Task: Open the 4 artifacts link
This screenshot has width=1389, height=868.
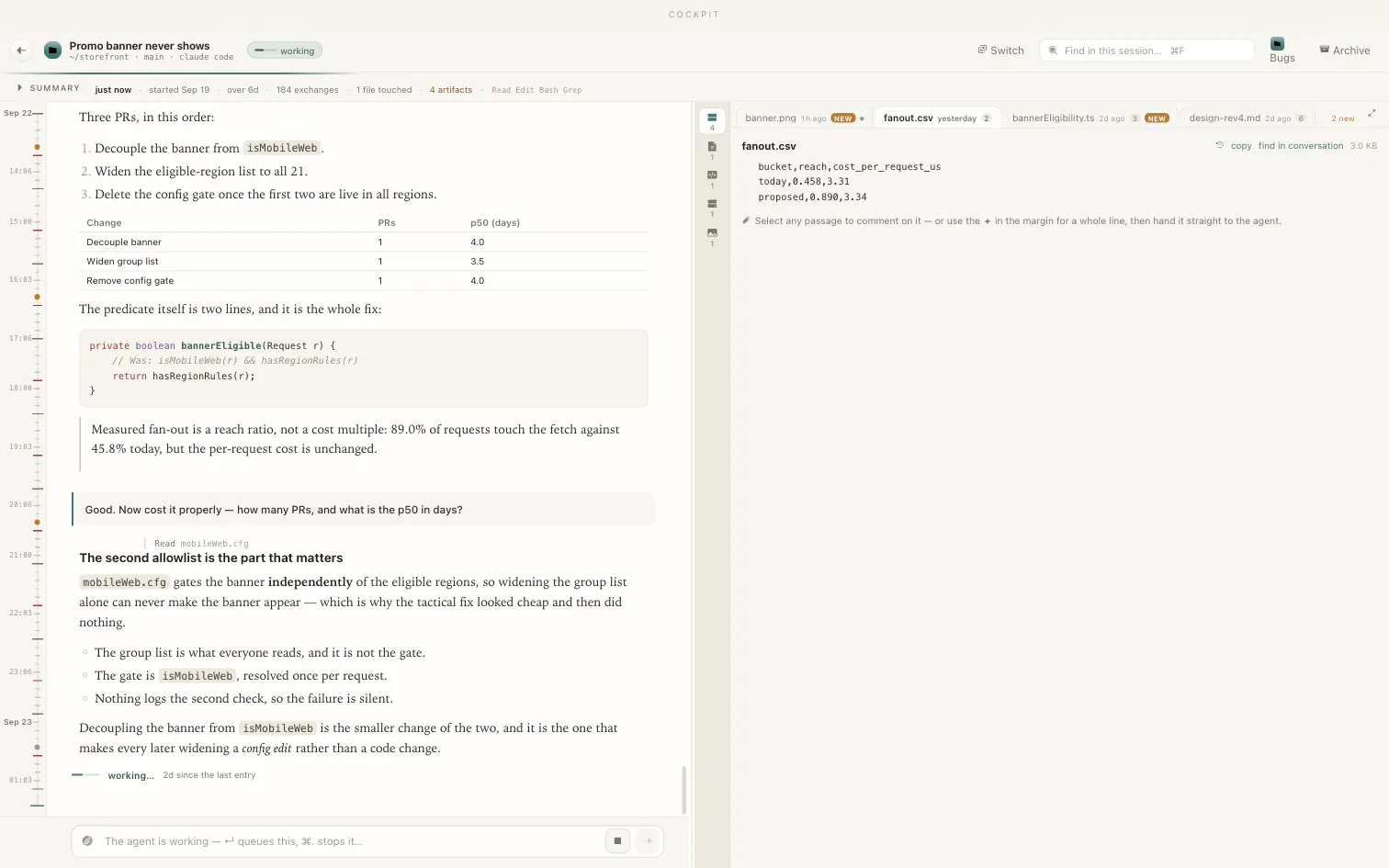Action: pyautogui.click(x=451, y=90)
